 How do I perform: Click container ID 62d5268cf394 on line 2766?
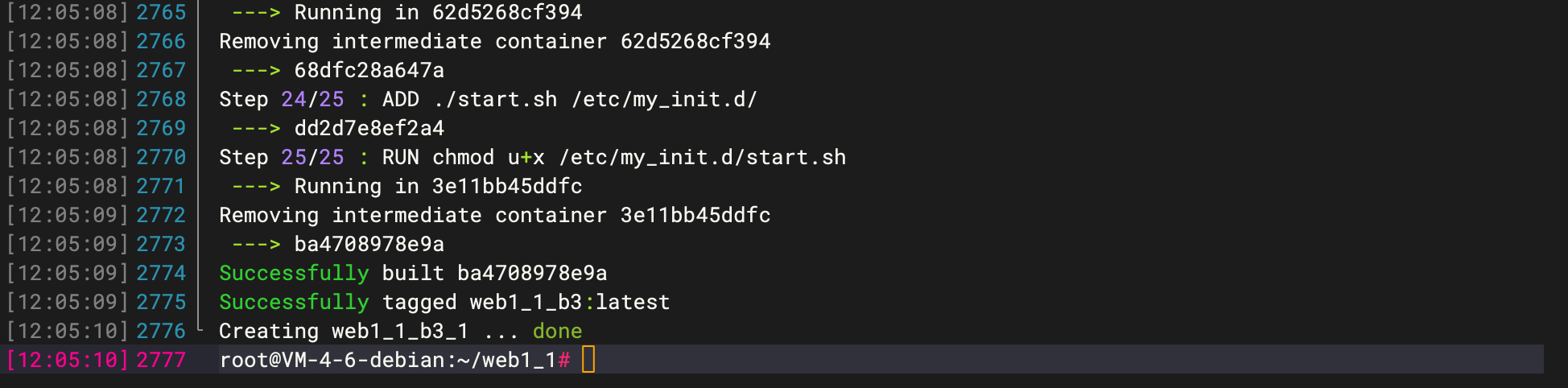(x=695, y=41)
